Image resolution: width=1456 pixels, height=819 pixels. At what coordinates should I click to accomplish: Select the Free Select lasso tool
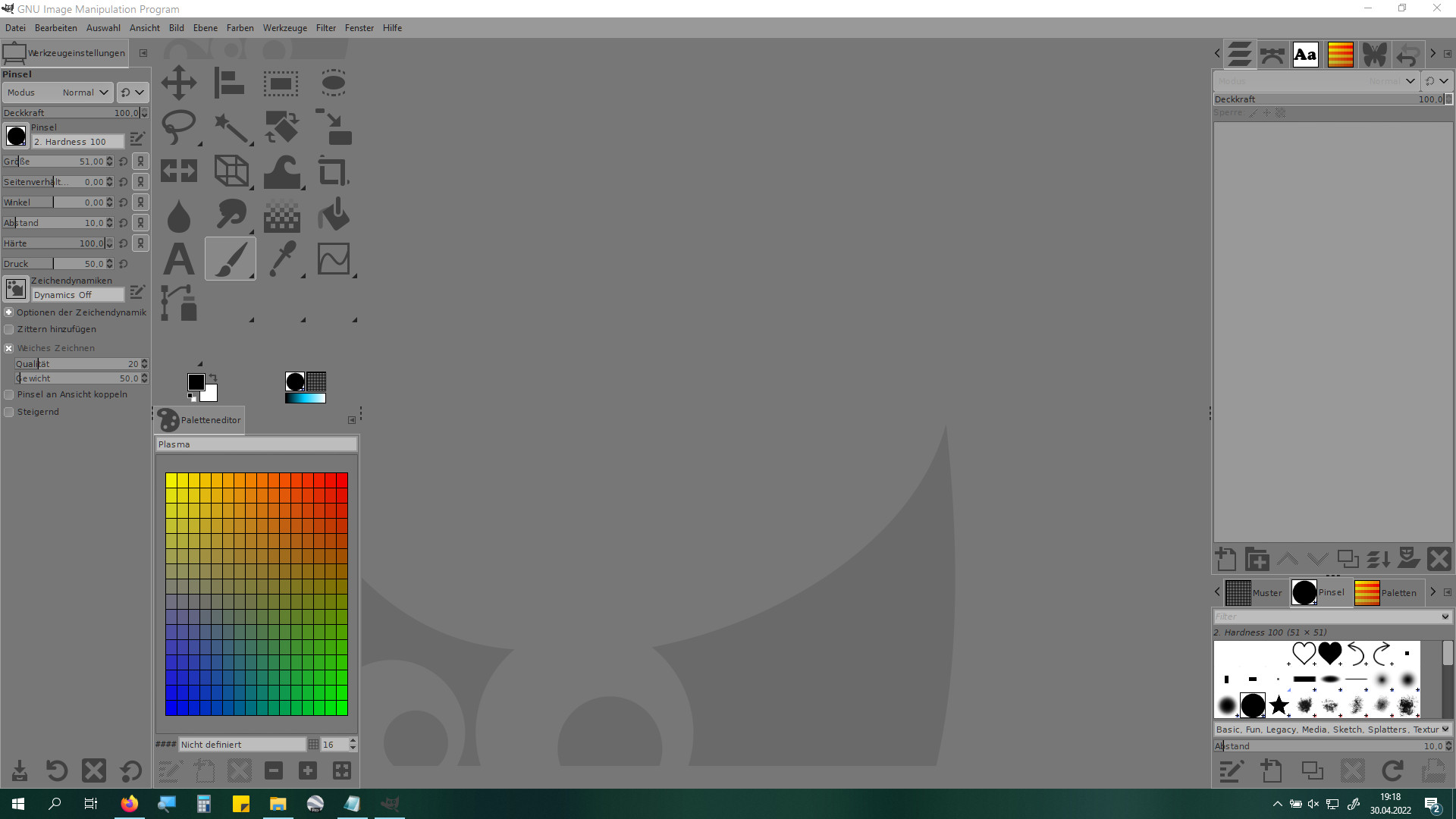179,127
